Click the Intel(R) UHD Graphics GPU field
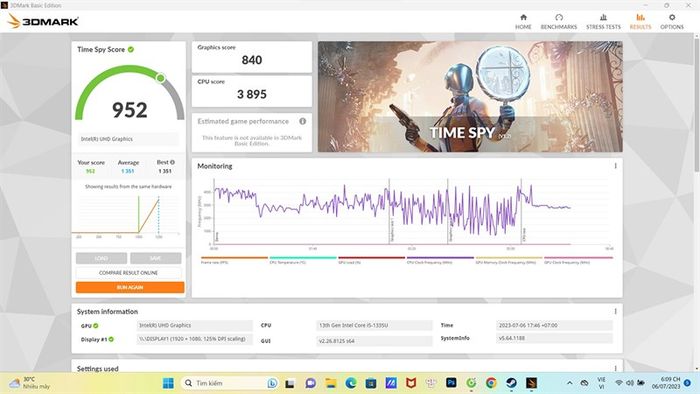700x394 pixels. coord(194,325)
